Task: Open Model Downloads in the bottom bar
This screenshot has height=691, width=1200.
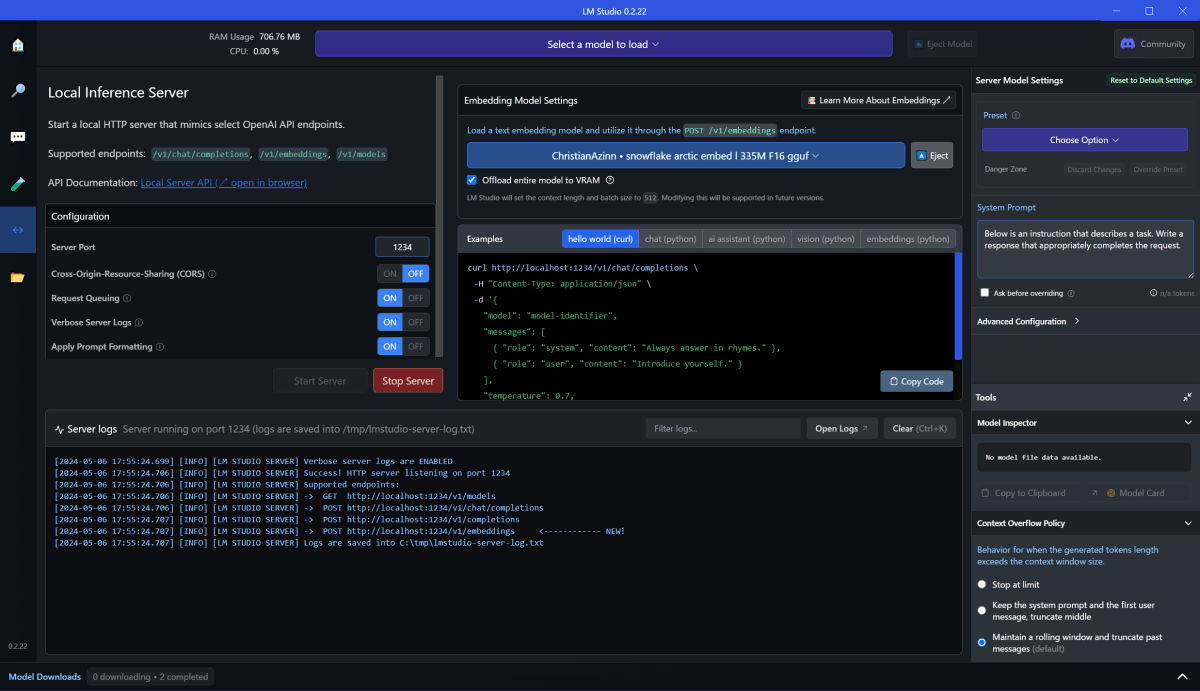Action: pos(45,677)
